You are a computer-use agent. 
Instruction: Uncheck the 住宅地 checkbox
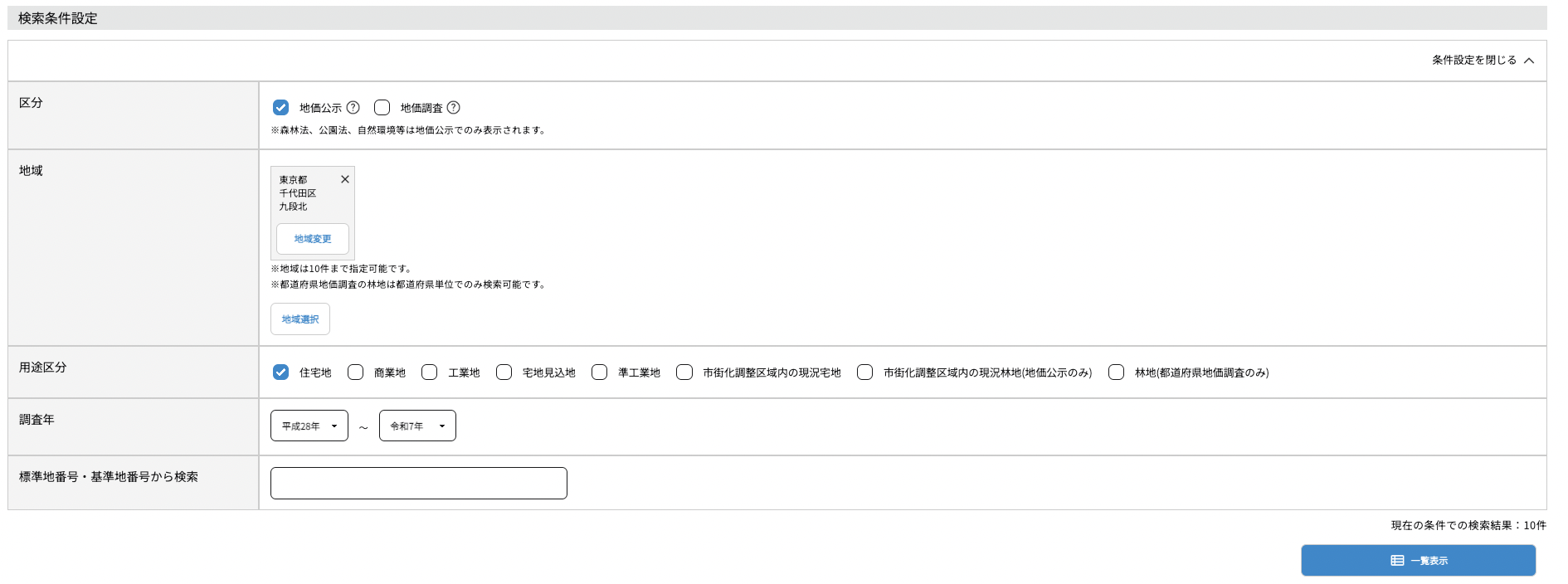[280, 372]
